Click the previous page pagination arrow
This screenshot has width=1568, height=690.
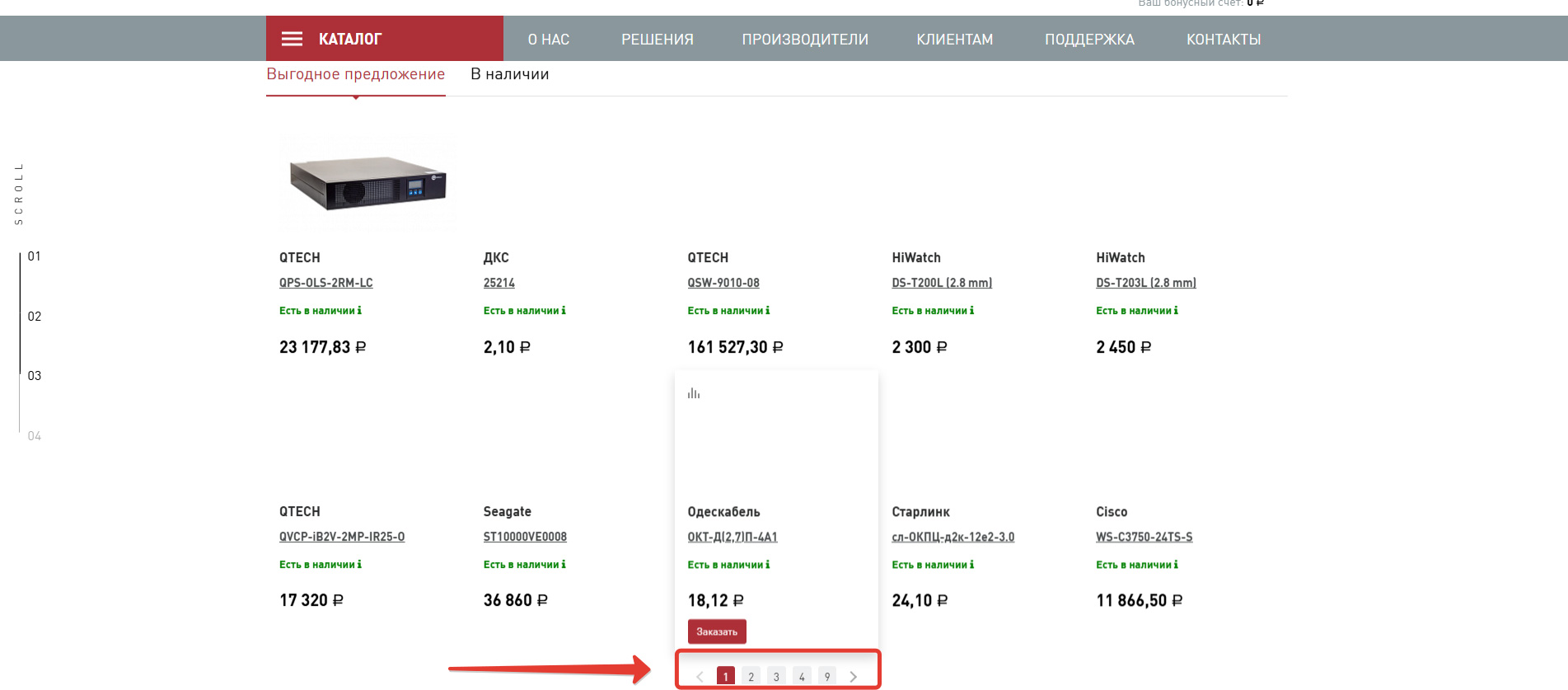click(700, 677)
